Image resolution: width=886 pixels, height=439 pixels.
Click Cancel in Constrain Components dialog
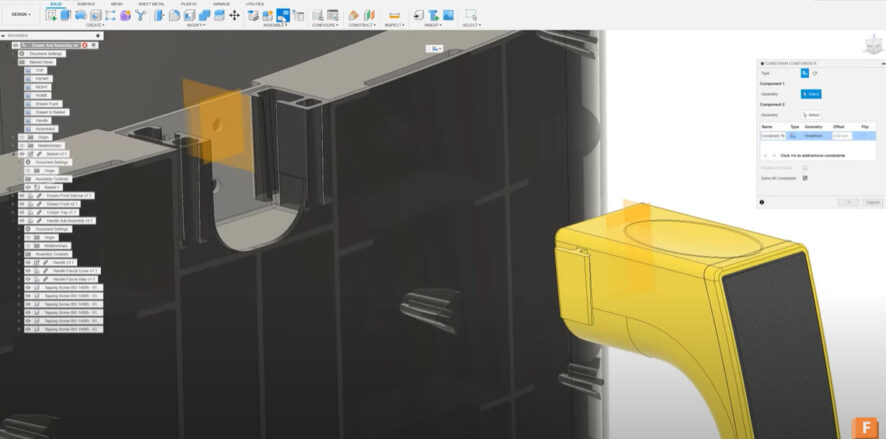click(873, 202)
